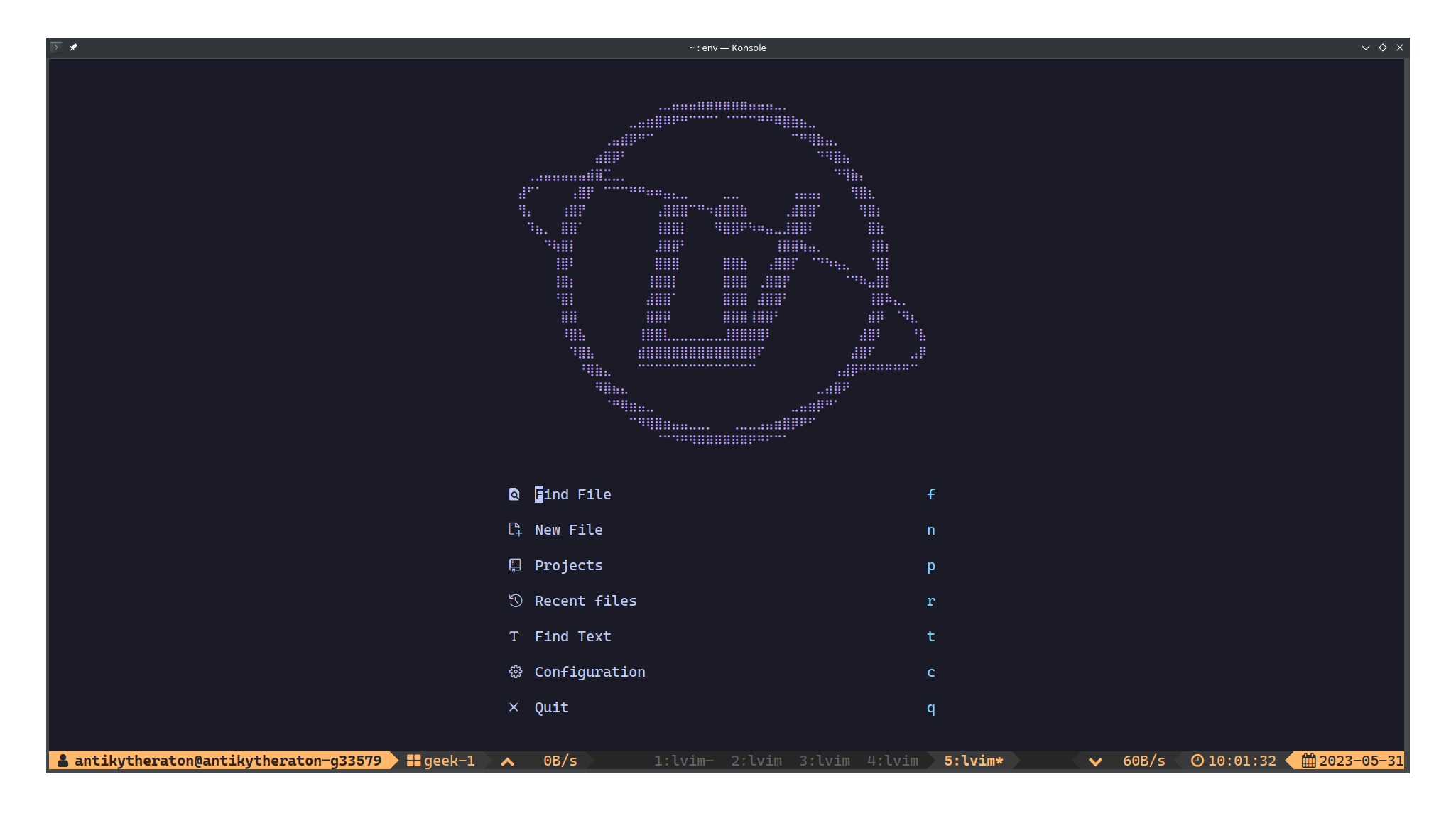The image size is (1456, 828).
Task: Click the 'p' shortcut key for Projects
Action: 930,566
